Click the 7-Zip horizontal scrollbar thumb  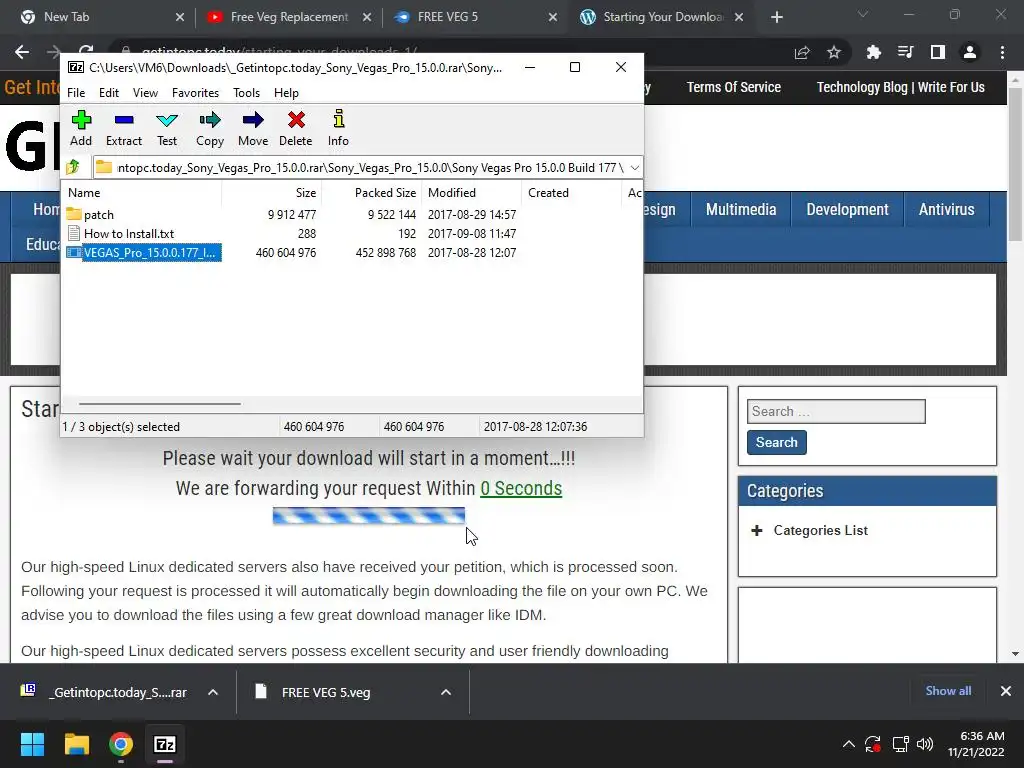pyautogui.click(x=159, y=404)
